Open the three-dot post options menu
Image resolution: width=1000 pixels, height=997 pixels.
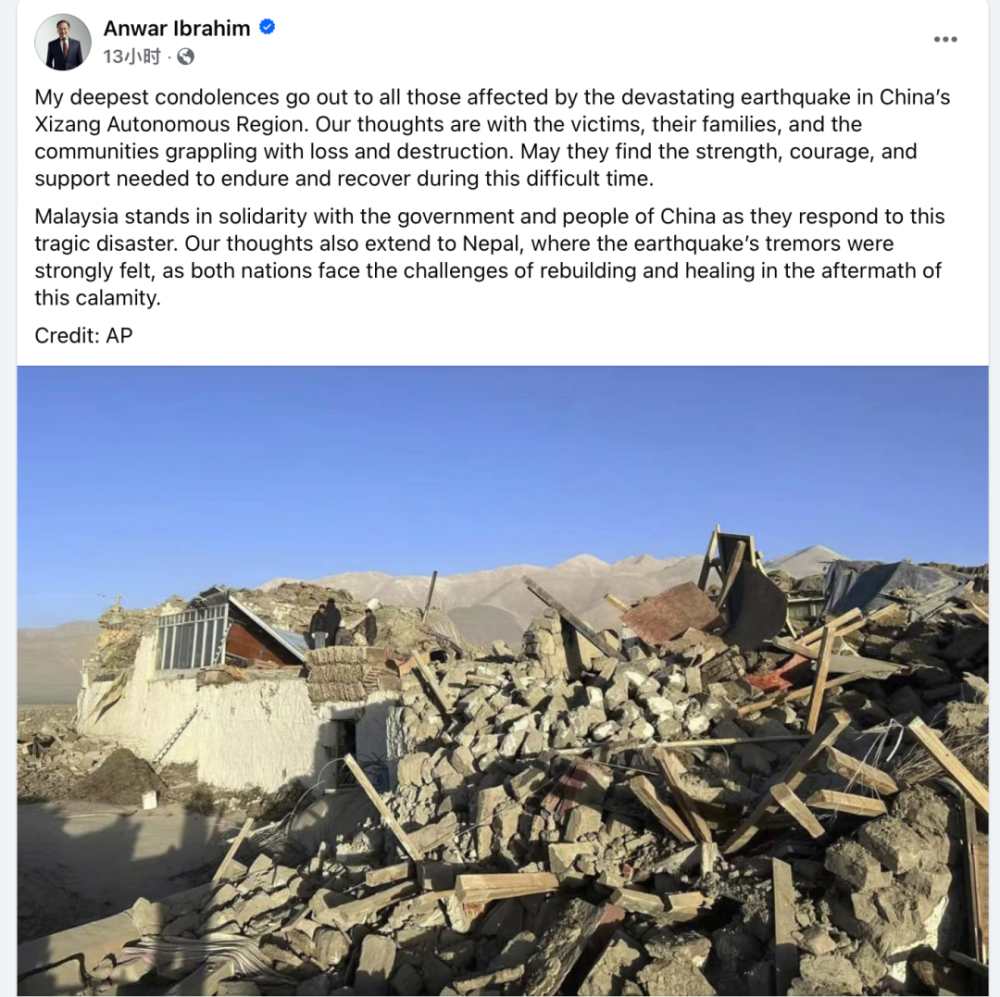click(945, 40)
